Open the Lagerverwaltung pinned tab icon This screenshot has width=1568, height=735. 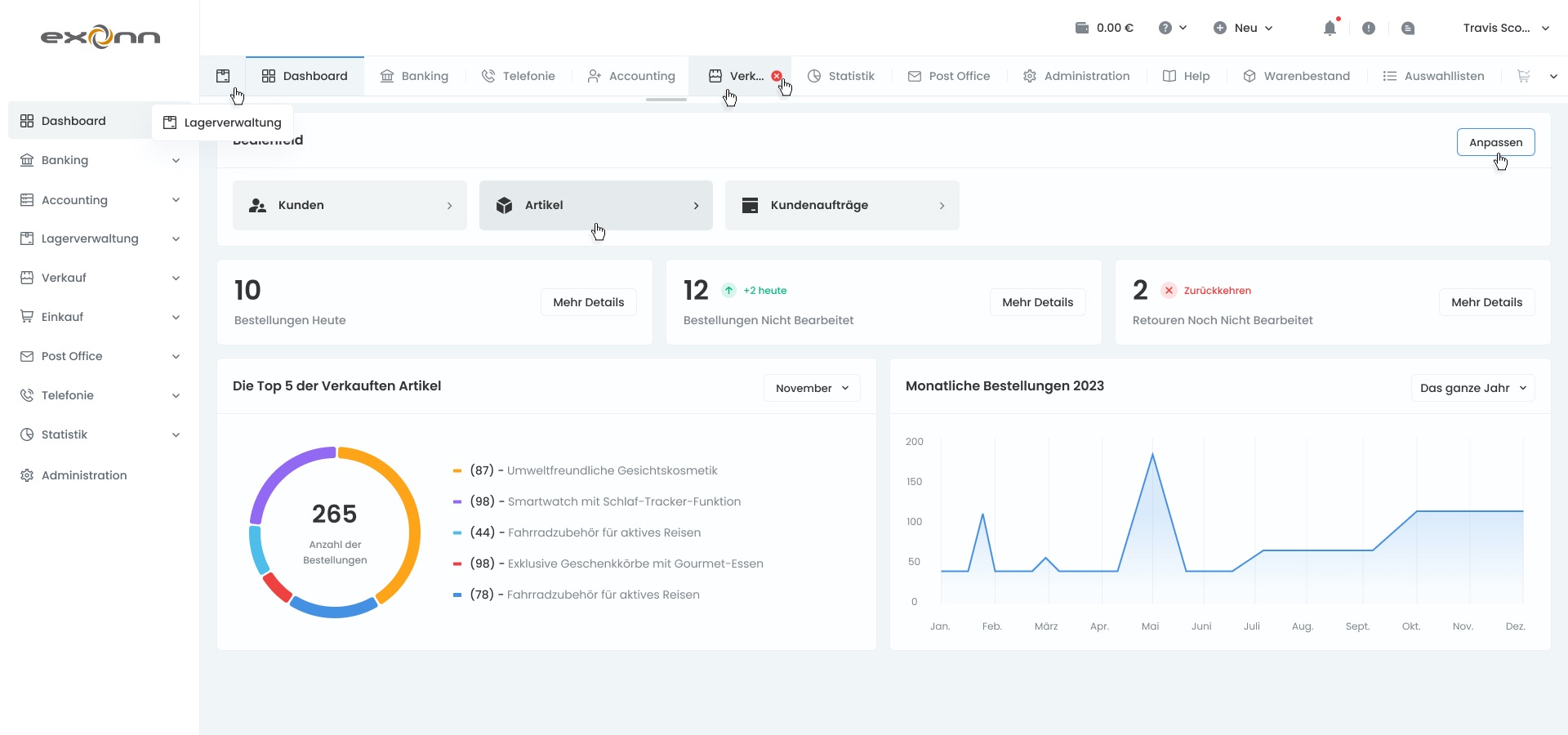(223, 76)
